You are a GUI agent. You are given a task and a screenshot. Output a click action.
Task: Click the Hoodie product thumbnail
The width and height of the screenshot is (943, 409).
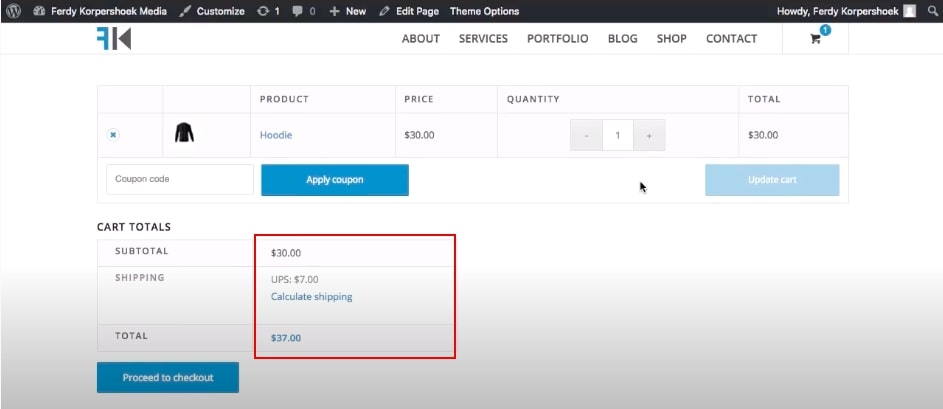tap(184, 133)
